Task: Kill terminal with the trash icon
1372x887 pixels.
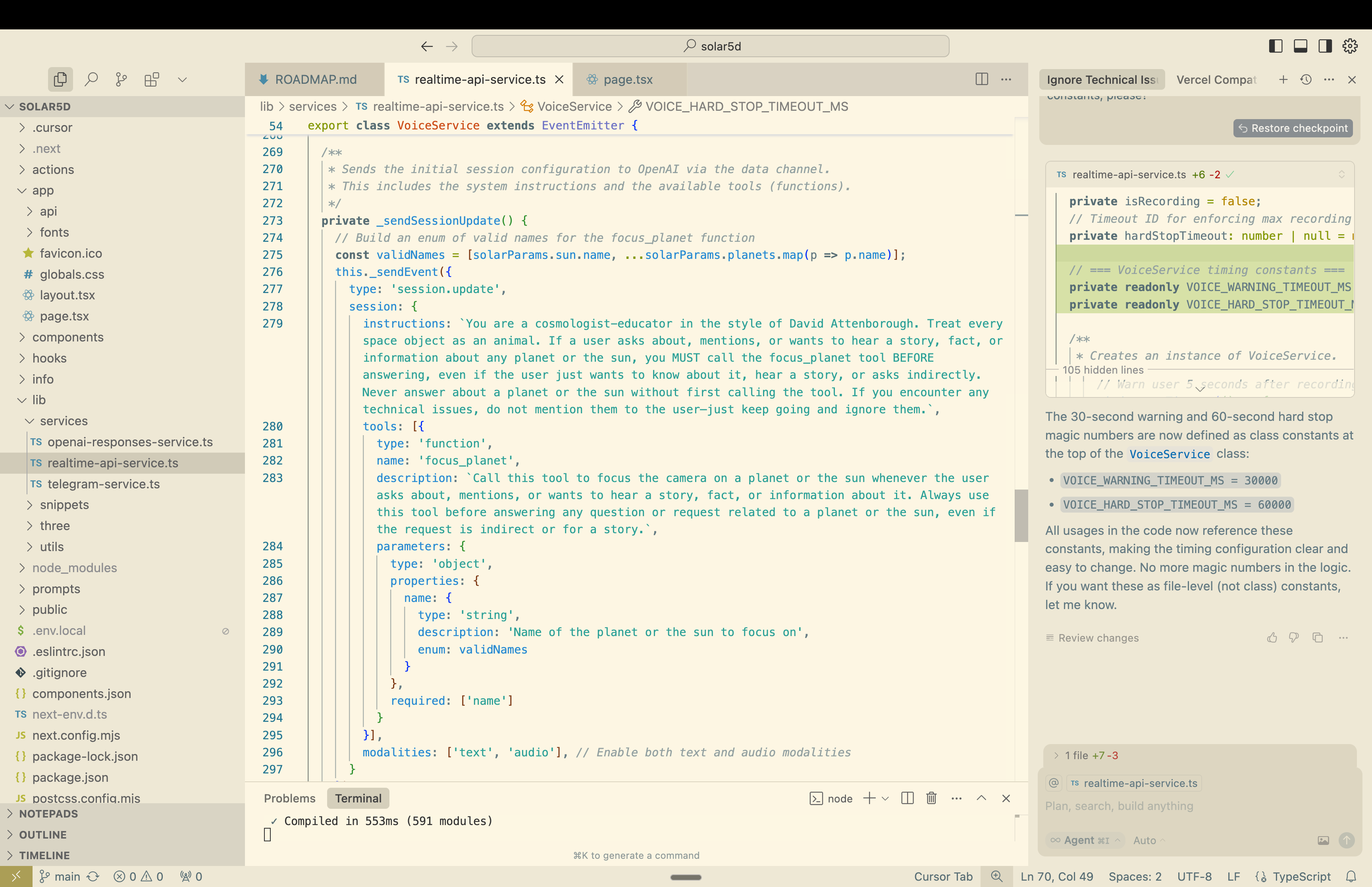Action: (x=931, y=798)
